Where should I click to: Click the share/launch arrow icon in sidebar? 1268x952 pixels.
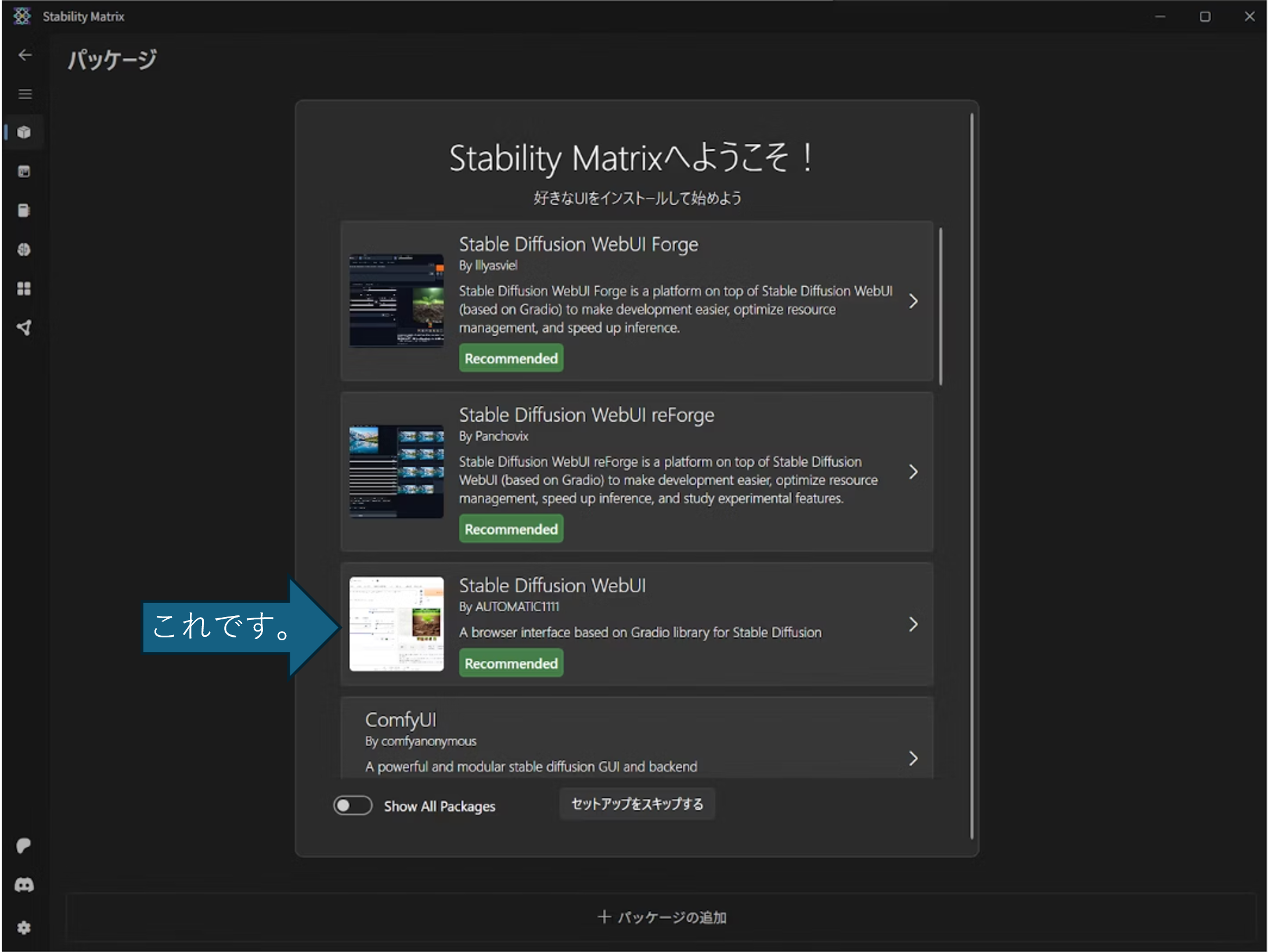coord(24,327)
